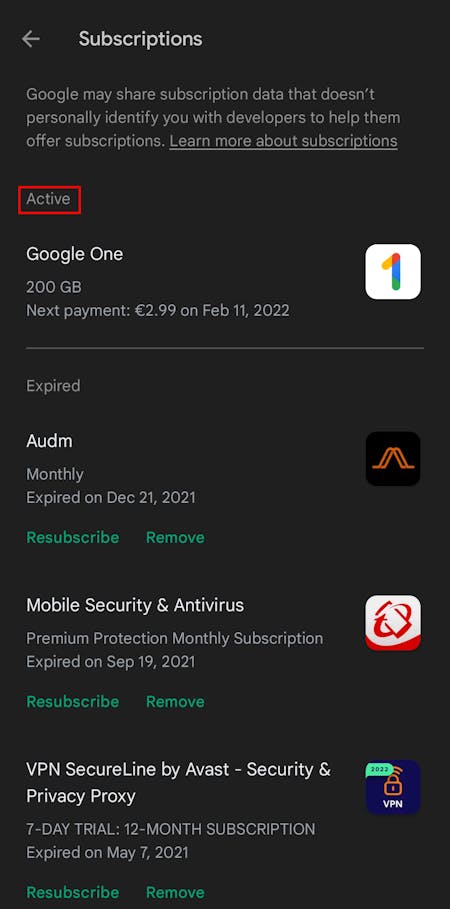Select the Audm subscription title

pos(49,441)
